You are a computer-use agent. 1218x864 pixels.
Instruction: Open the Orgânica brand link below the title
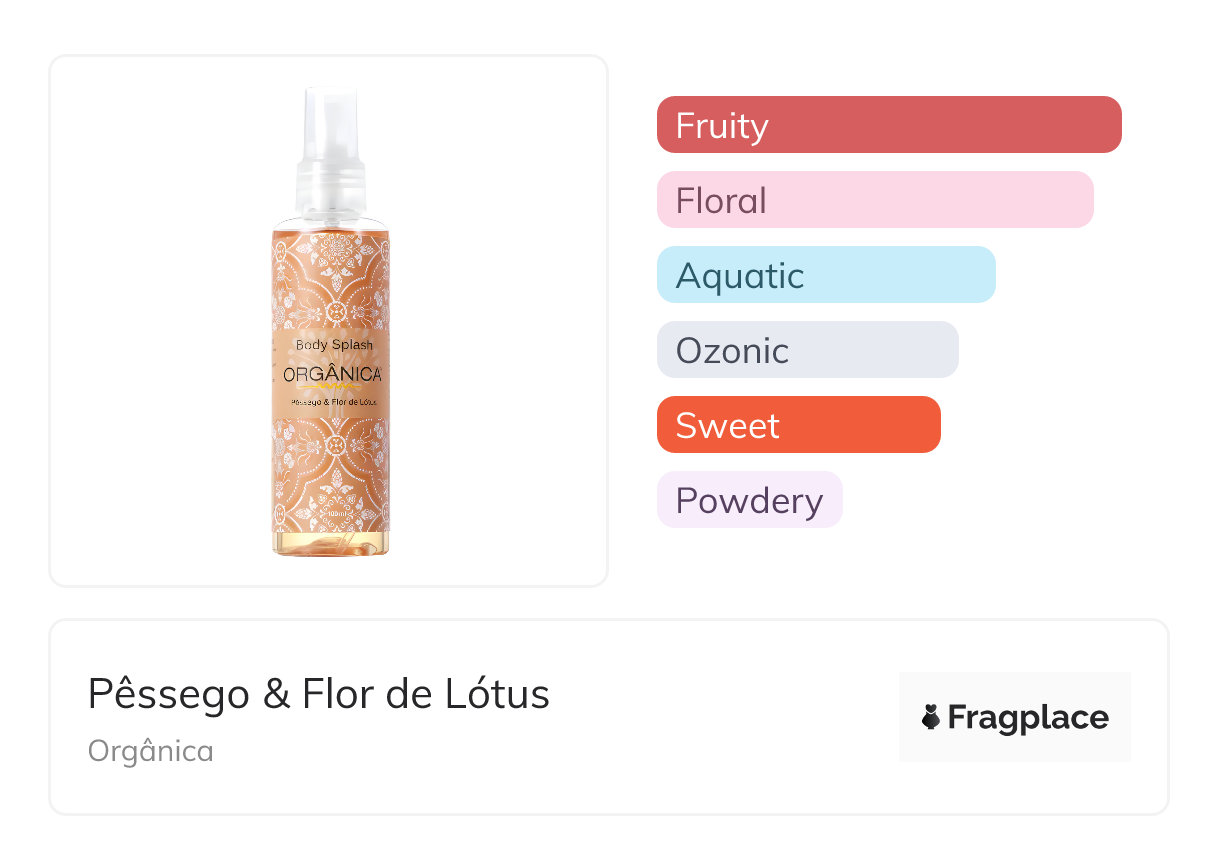click(151, 751)
